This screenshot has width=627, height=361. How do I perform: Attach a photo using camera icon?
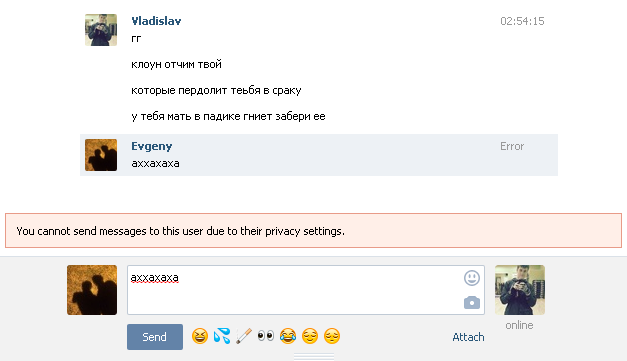point(472,303)
